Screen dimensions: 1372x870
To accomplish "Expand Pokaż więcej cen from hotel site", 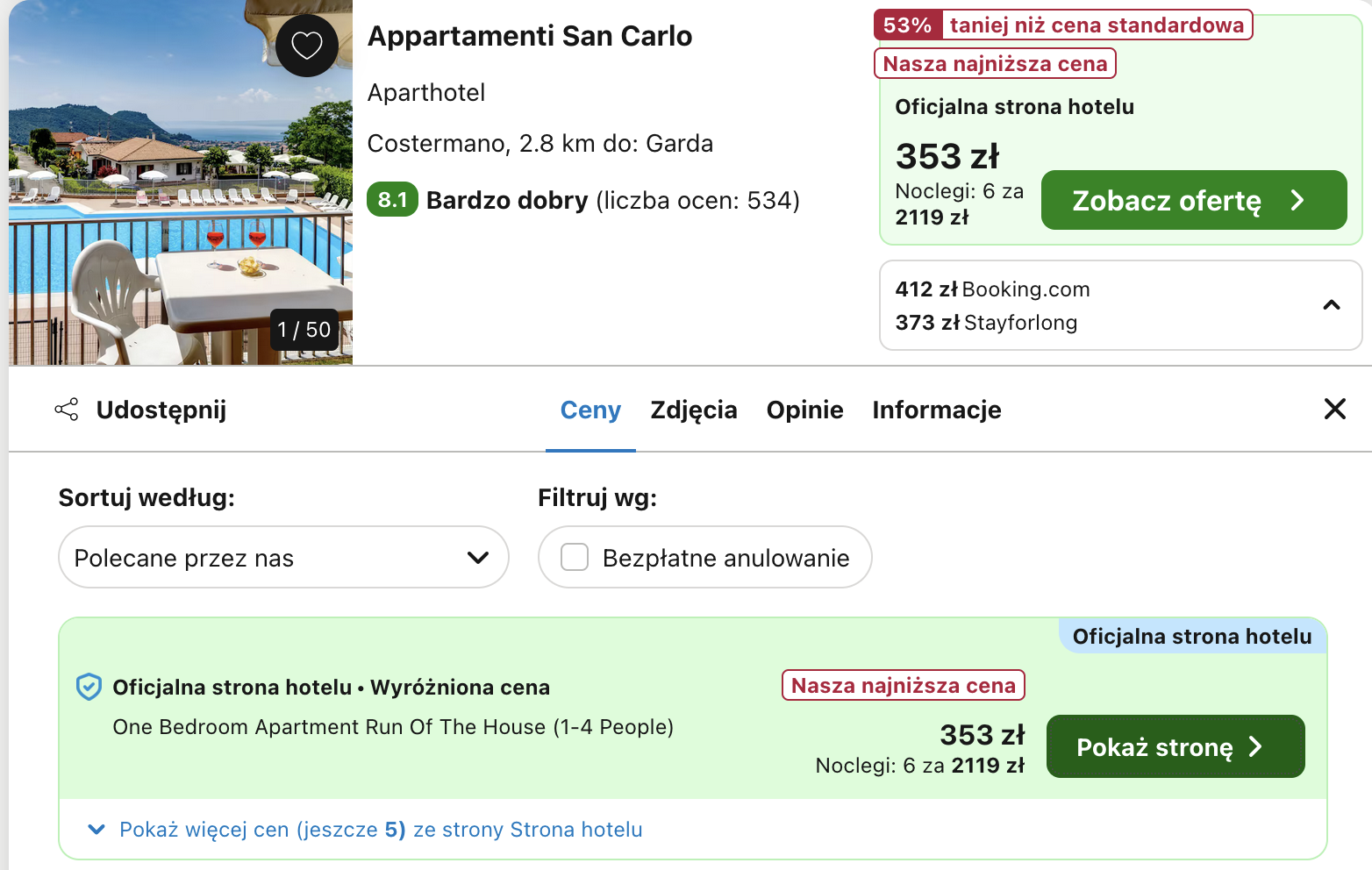I will (380, 830).
